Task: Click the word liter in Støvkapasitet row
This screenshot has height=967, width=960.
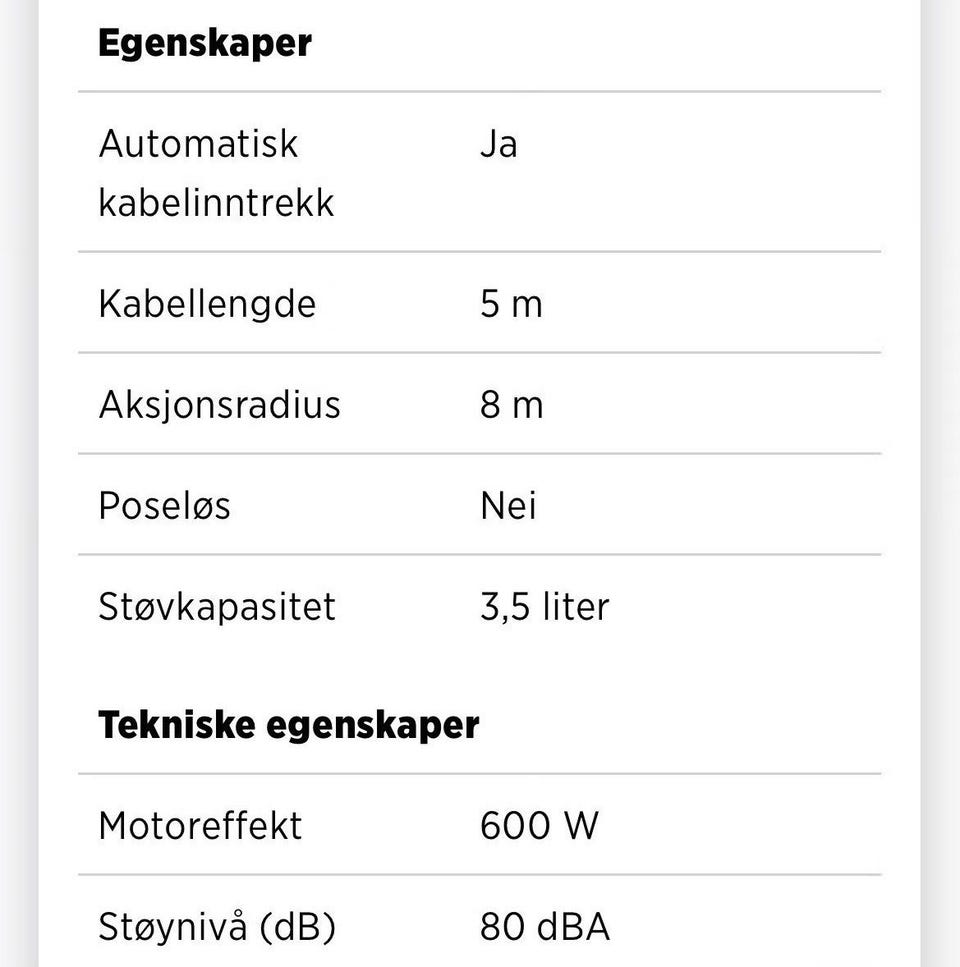Action: click(x=575, y=606)
